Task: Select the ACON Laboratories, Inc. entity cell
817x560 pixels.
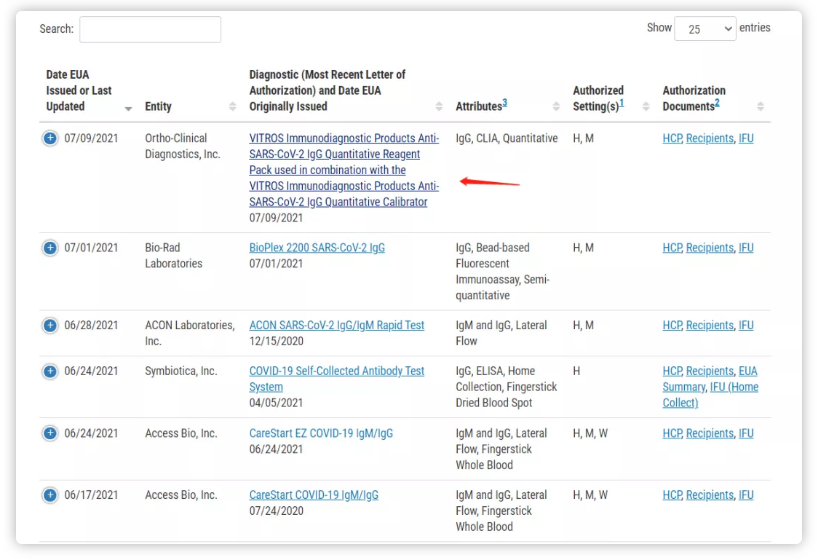Action: coord(190,333)
